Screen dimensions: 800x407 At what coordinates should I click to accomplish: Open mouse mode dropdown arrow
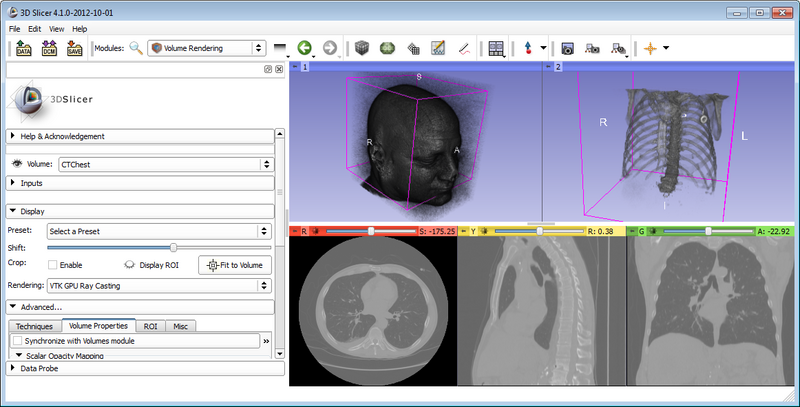(543, 48)
